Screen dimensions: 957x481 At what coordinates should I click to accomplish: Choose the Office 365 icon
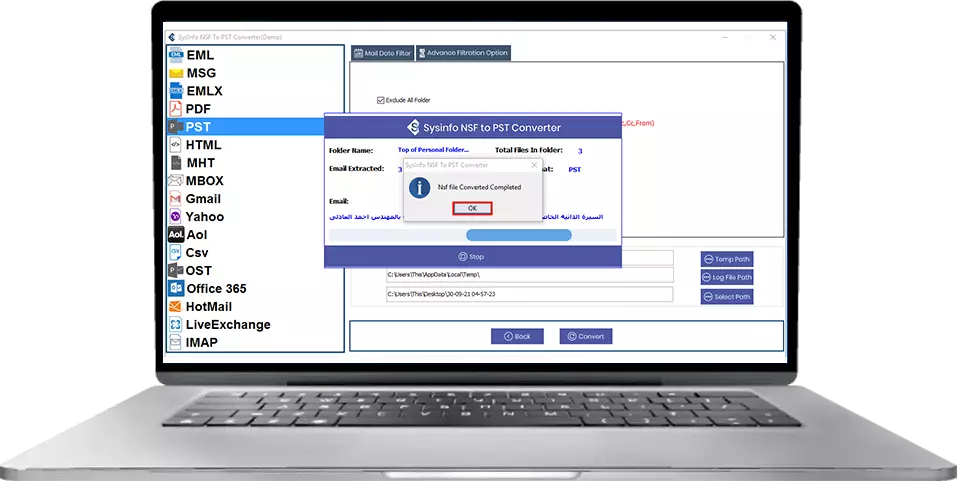[x=176, y=288]
